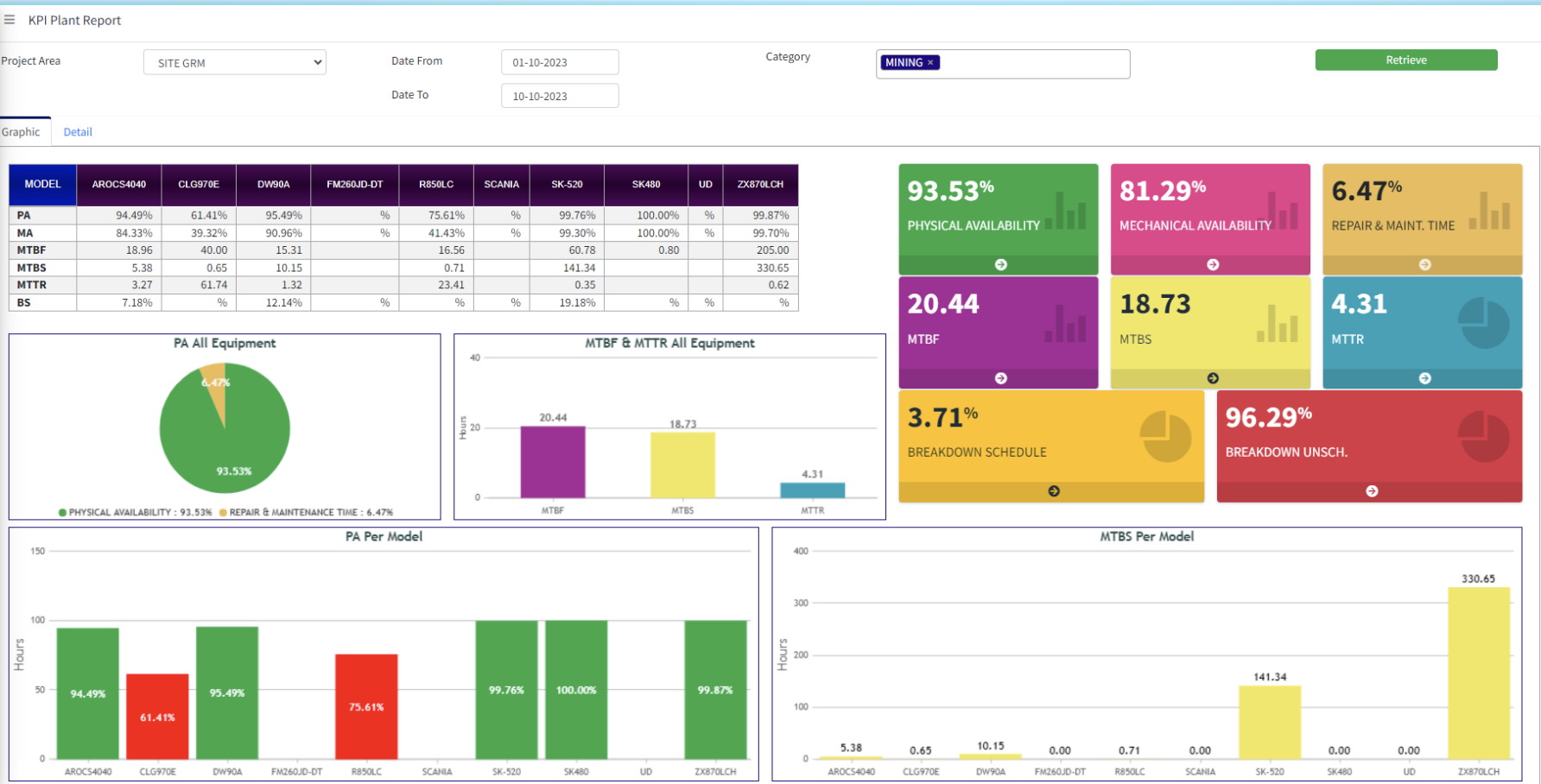Screen dimensions: 1541x784
Task: Open the Project Area SITE GRM dropdown
Action: (235, 62)
